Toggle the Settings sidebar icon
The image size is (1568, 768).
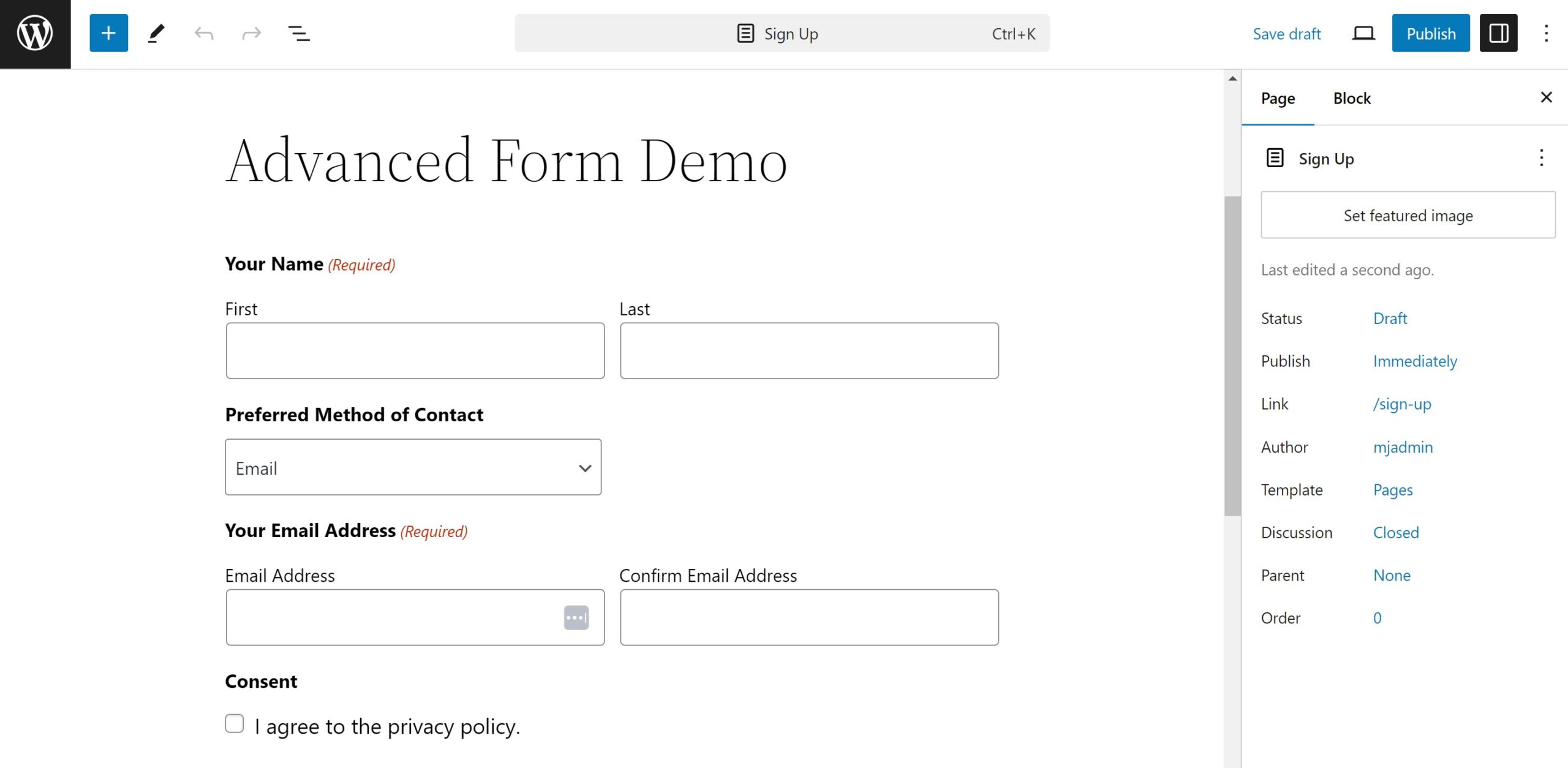pos(1498,33)
